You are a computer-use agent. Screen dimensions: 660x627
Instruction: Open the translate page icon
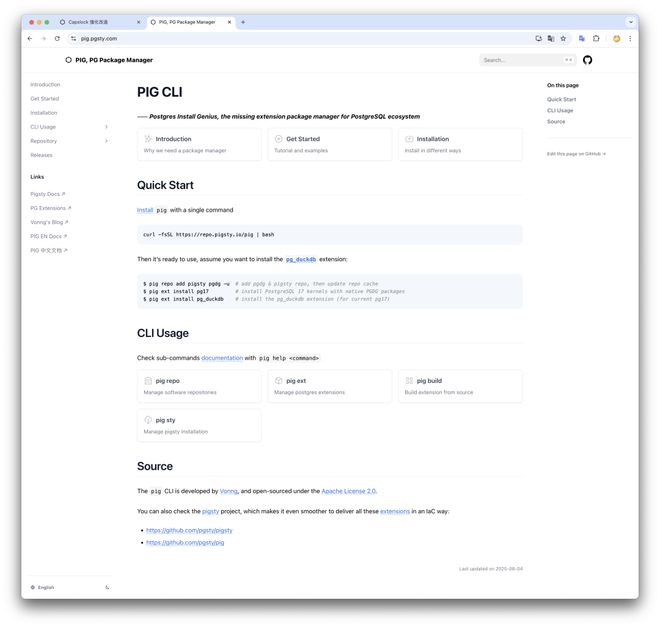551,38
